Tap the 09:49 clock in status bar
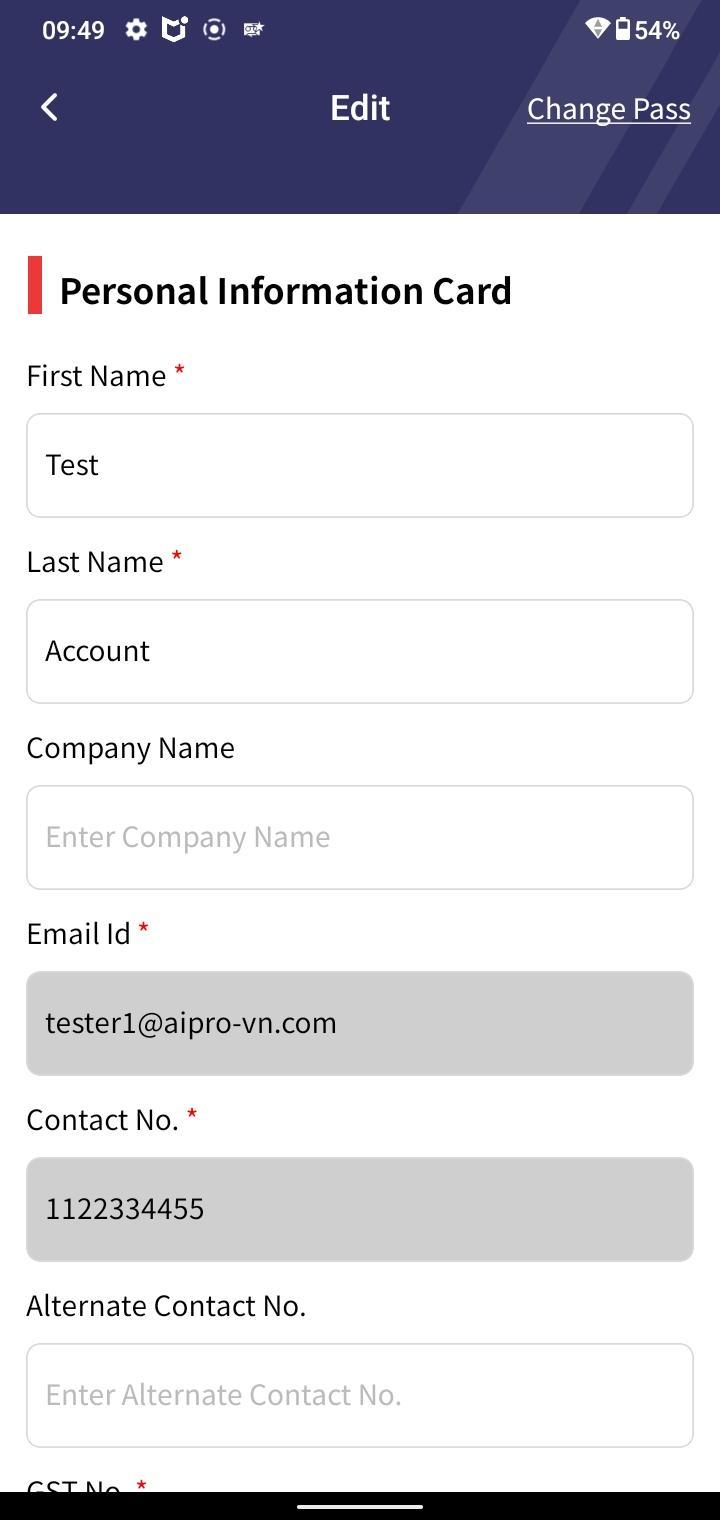This screenshot has width=720, height=1520. click(73, 30)
